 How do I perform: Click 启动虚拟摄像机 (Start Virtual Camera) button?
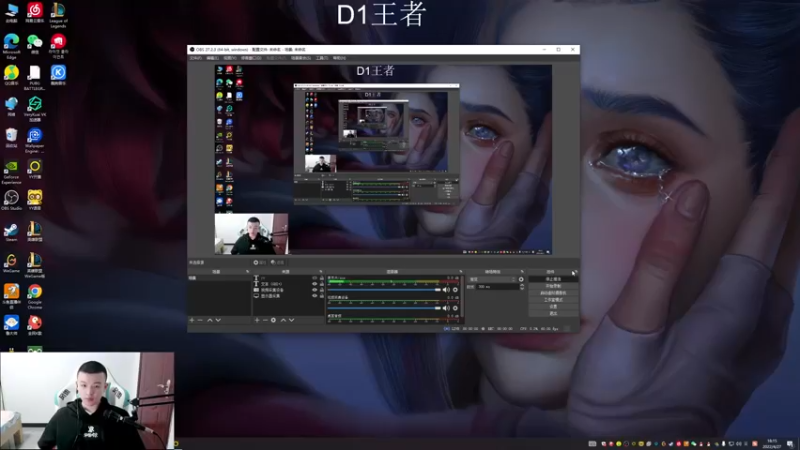[x=553, y=293]
